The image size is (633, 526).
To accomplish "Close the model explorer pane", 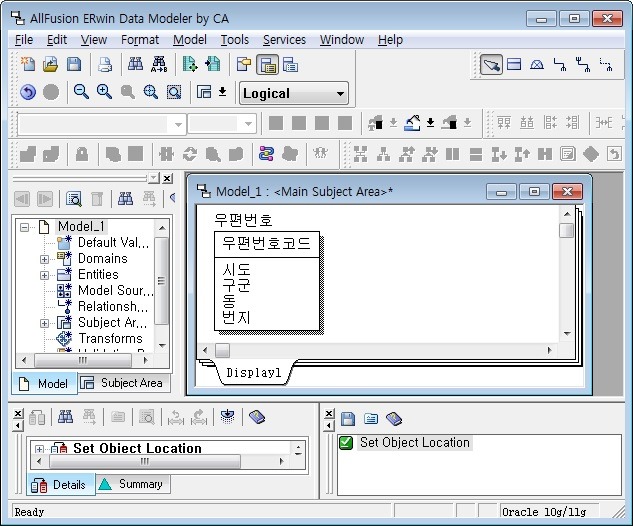I will coord(167,178).
